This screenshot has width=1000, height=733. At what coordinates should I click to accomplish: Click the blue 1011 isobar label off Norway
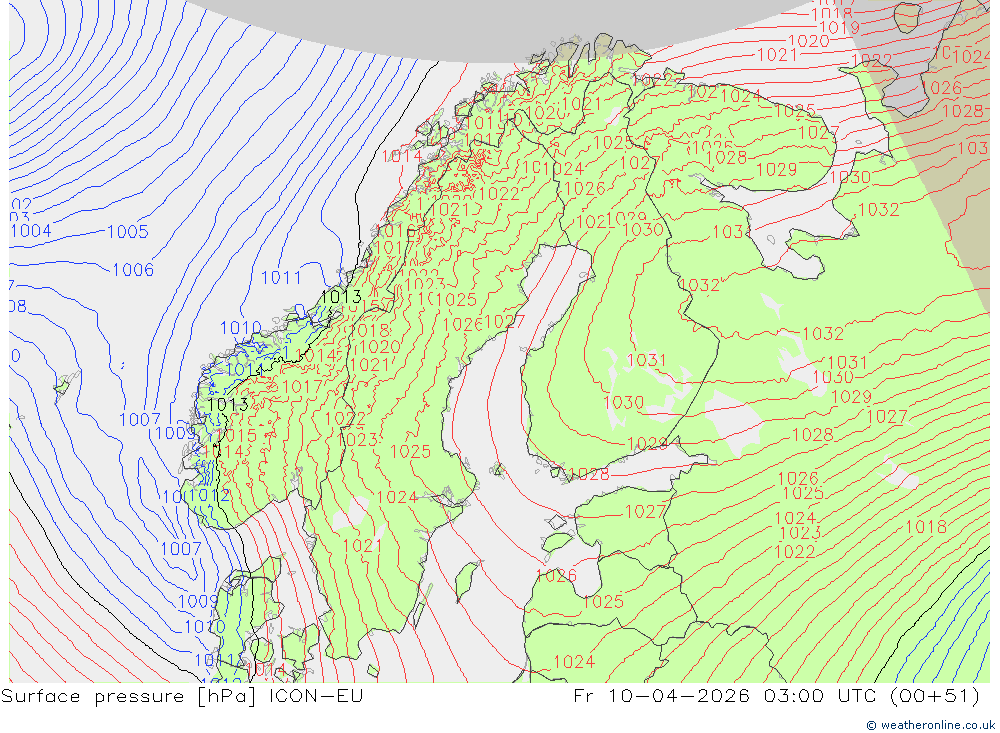281,278
